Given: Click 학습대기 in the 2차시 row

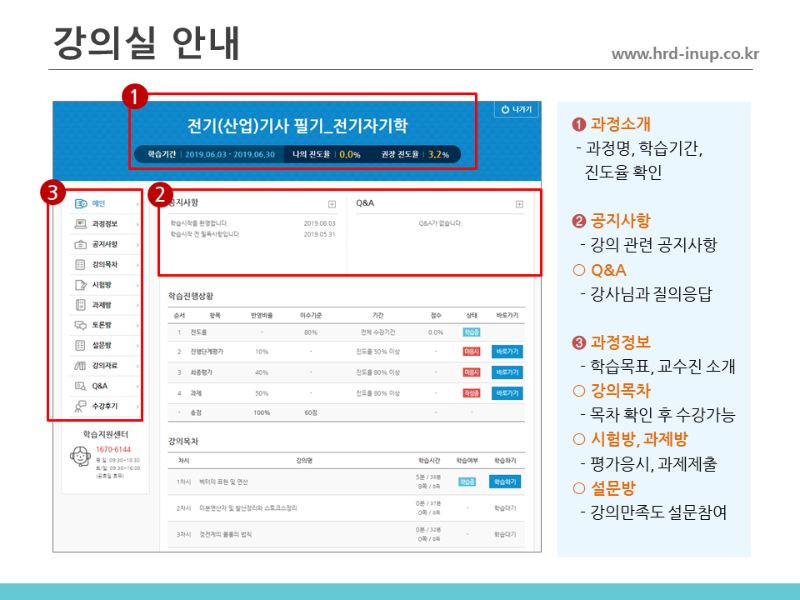Looking at the screenshot, I should click(x=505, y=508).
